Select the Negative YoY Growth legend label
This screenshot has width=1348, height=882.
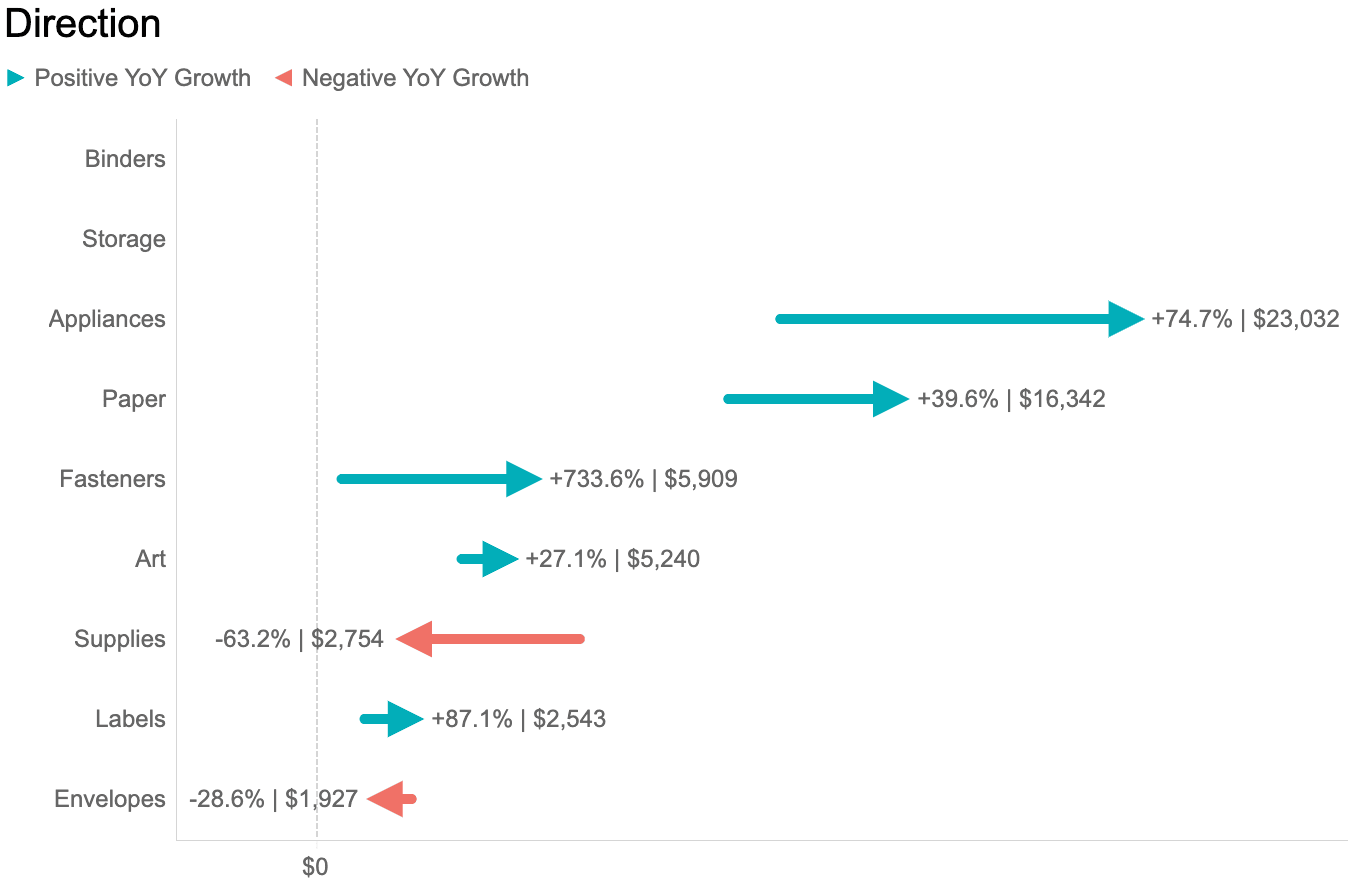click(x=415, y=78)
